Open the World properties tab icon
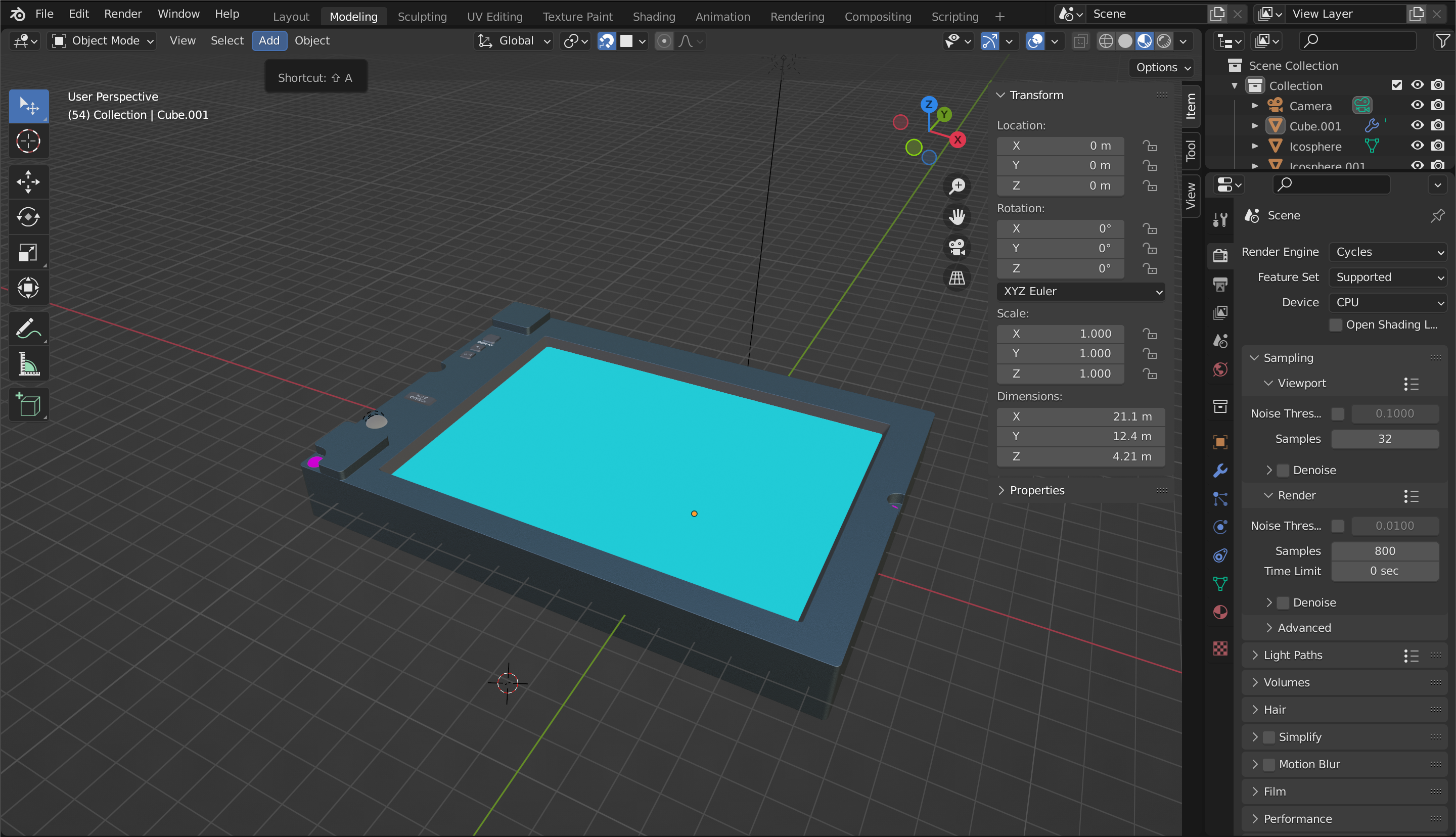 1220,369
